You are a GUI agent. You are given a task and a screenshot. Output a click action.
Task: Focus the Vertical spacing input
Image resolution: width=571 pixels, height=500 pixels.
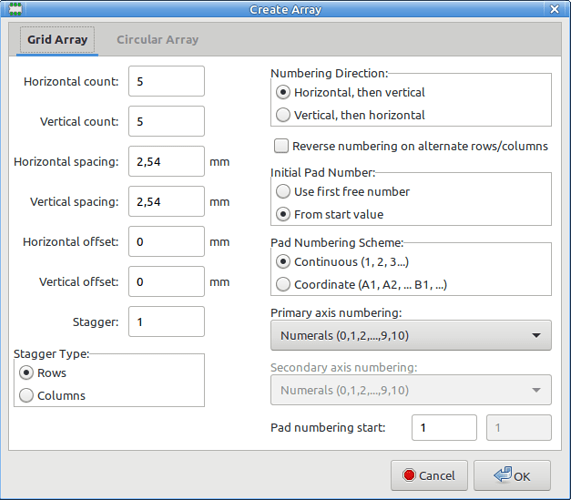(x=166, y=201)
